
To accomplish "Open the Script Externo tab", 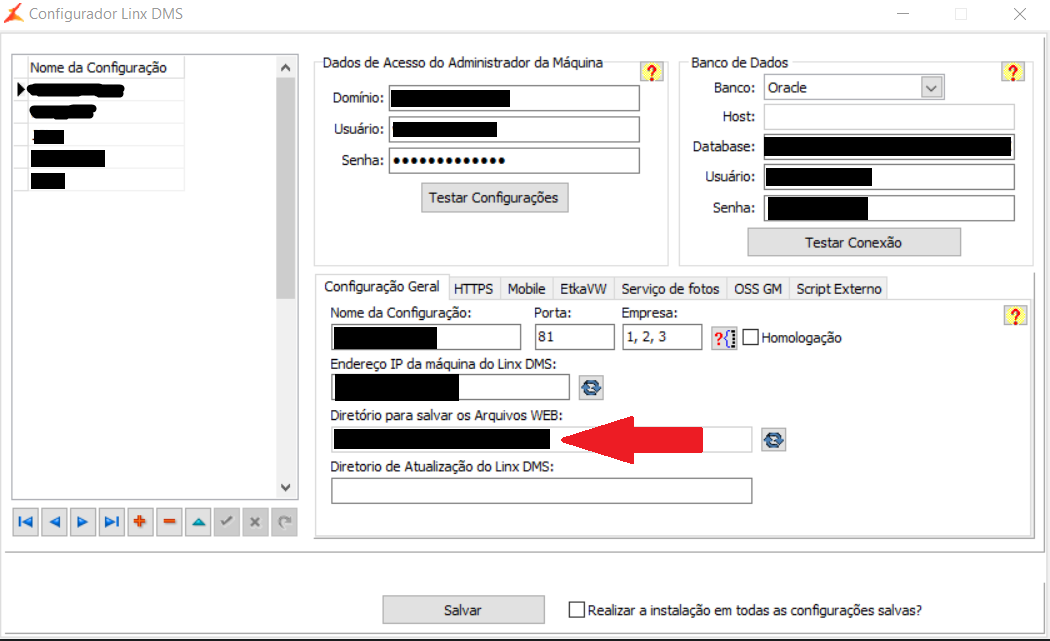I will pyautogui.click(x=839, y=289).
